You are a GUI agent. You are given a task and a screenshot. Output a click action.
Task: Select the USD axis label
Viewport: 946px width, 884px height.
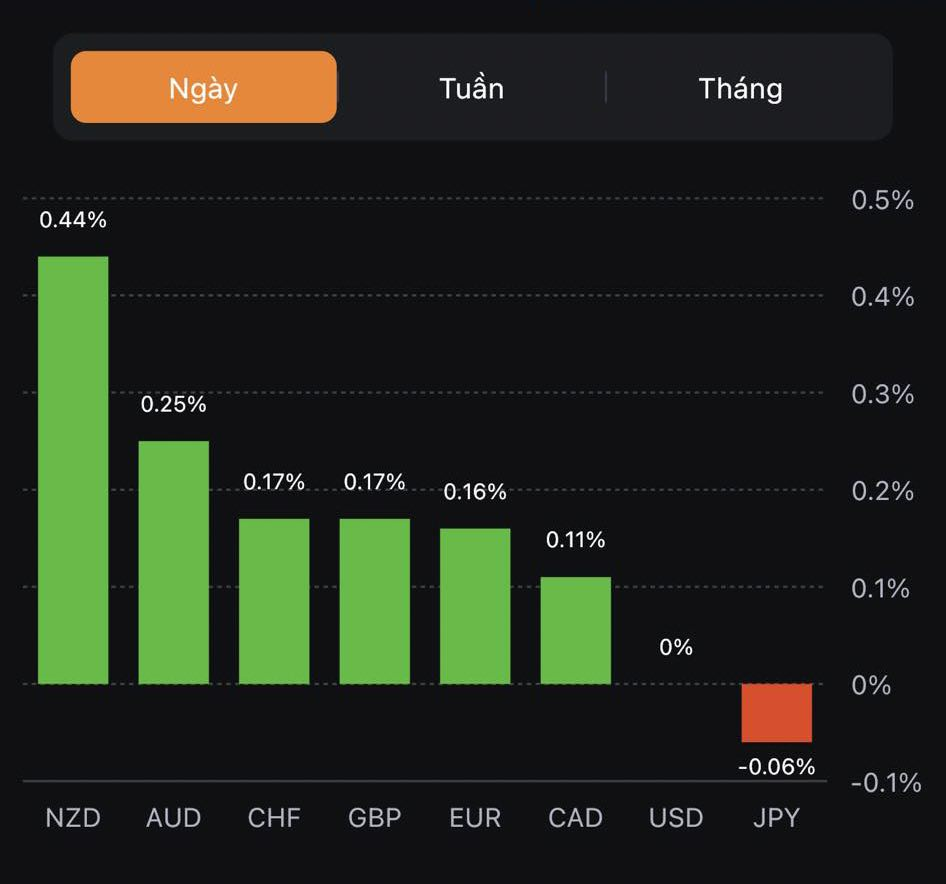[676, 818]
